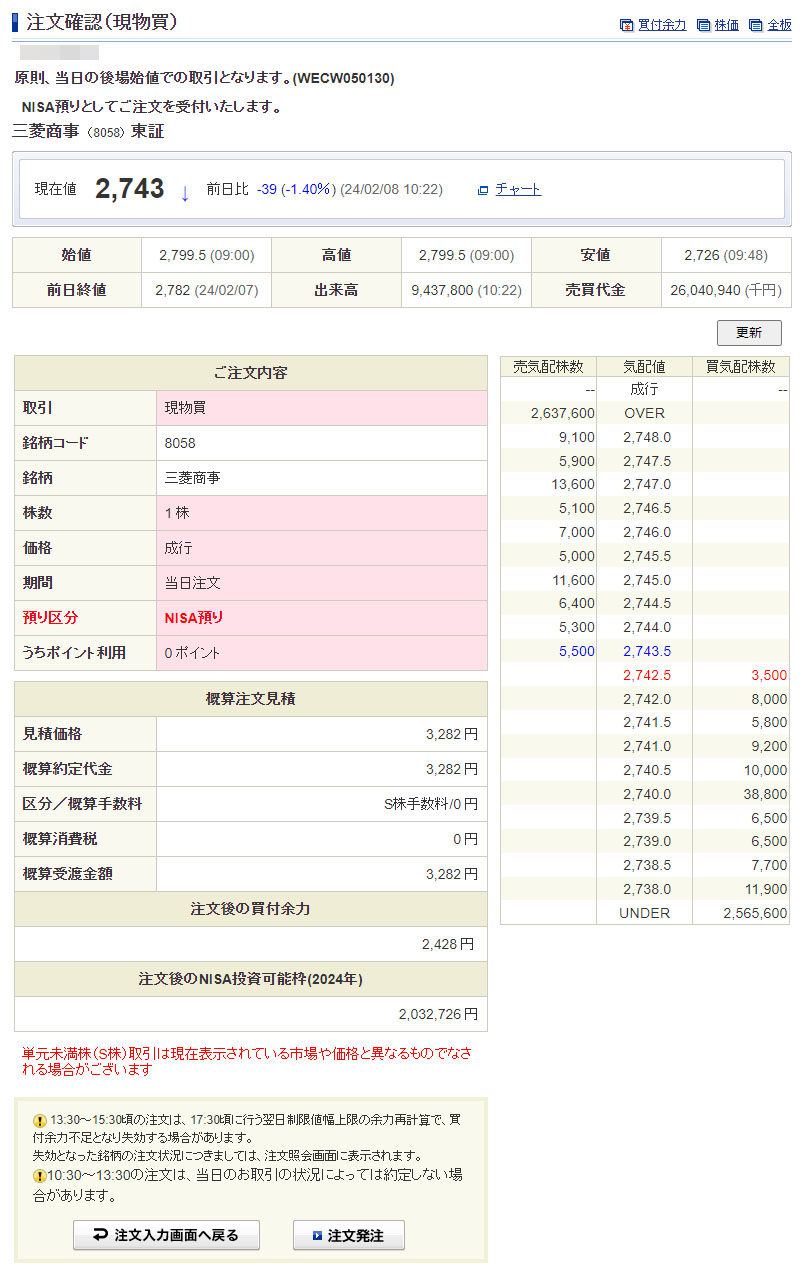This screenshot has width=804, height=1275.
Task: Click the icon beside the 全板 link
Action: (756, 25)
